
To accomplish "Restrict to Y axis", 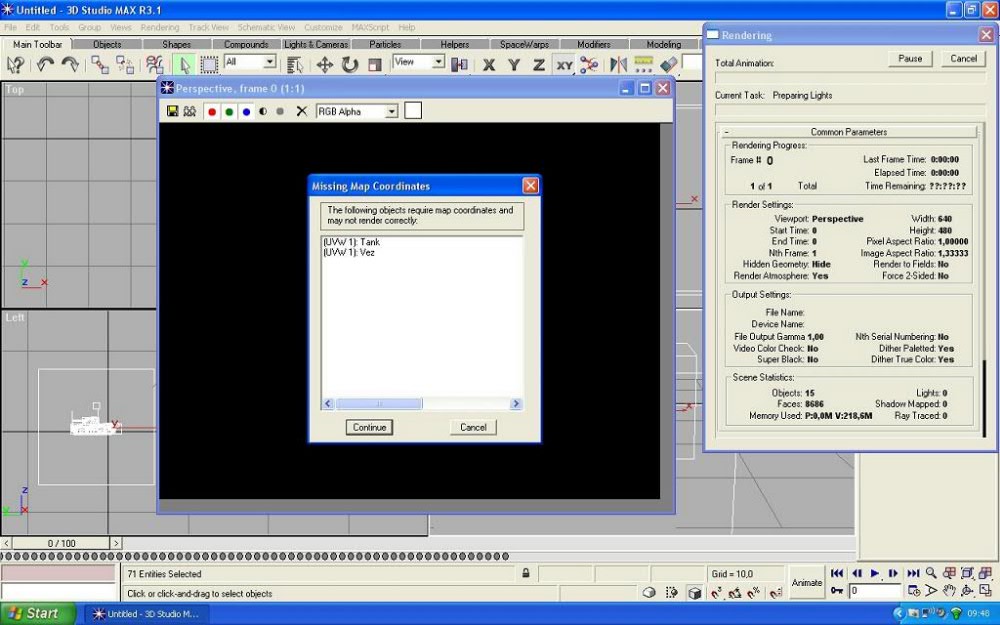I will [x=513, y=64].
